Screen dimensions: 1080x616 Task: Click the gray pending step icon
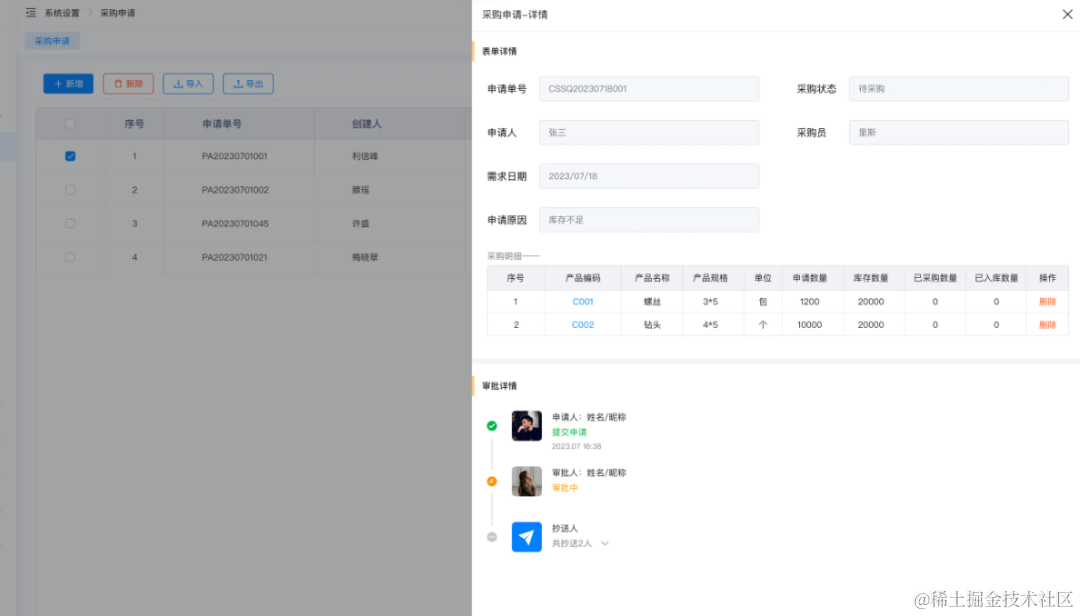[492, 537]
